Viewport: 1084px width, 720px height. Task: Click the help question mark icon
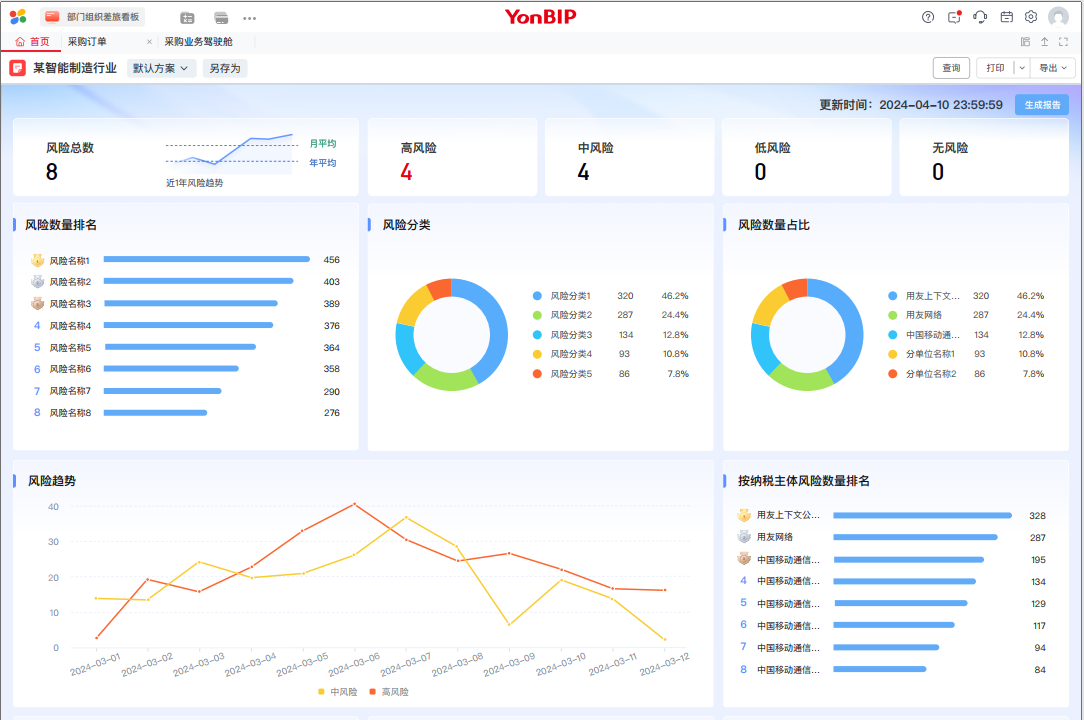pyautogui.click(x=928, y=17)
